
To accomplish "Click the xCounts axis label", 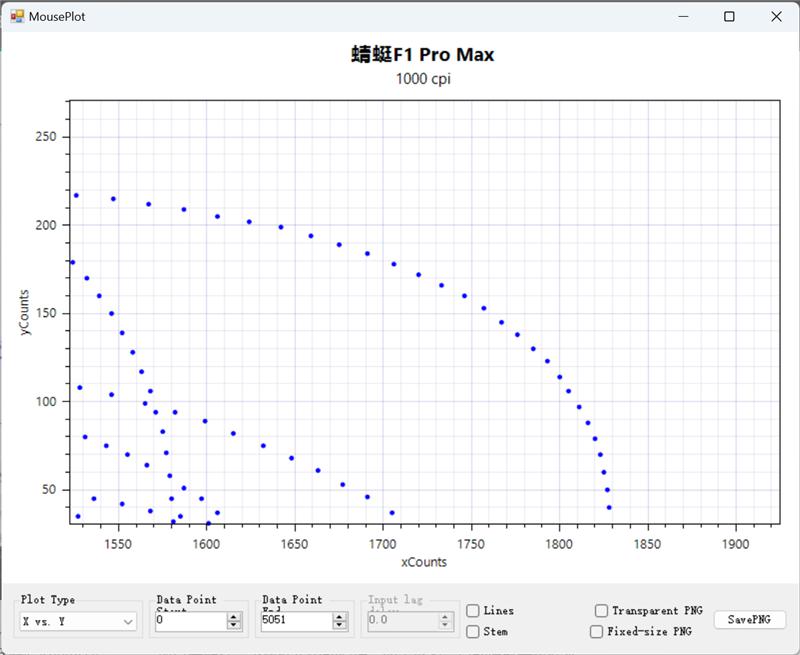I will click(x=423, y=562).
